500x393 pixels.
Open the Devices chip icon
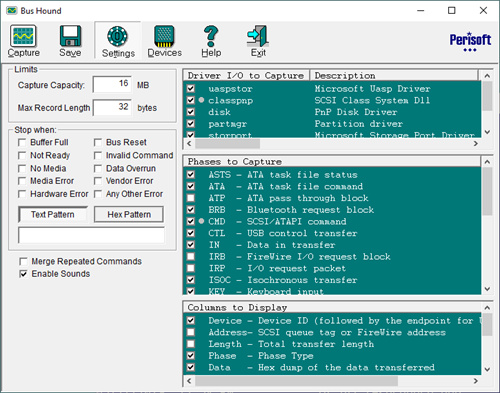(164, 36)
